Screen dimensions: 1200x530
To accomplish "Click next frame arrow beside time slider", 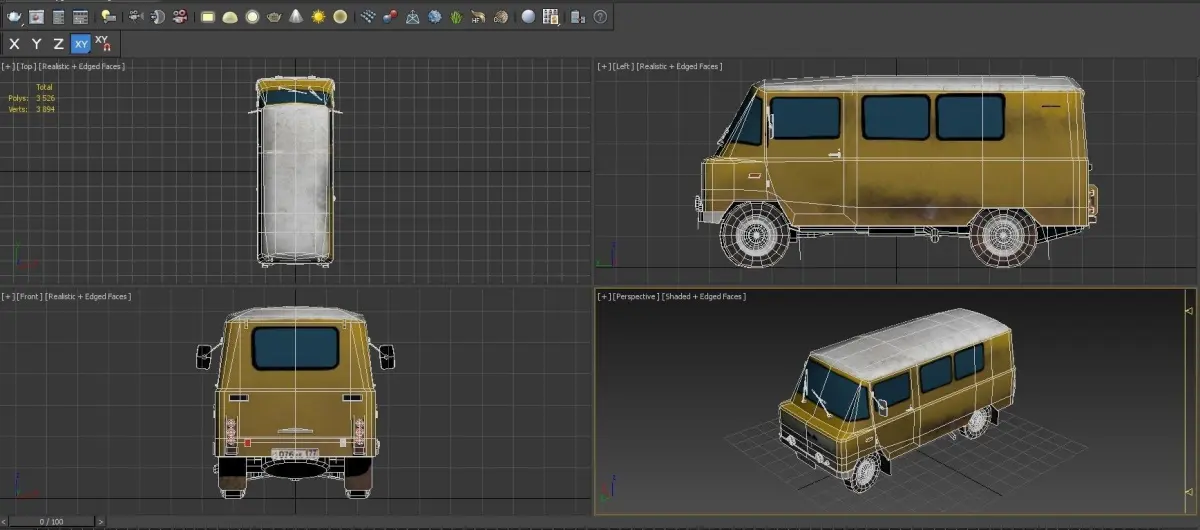I will coord(101,522).
